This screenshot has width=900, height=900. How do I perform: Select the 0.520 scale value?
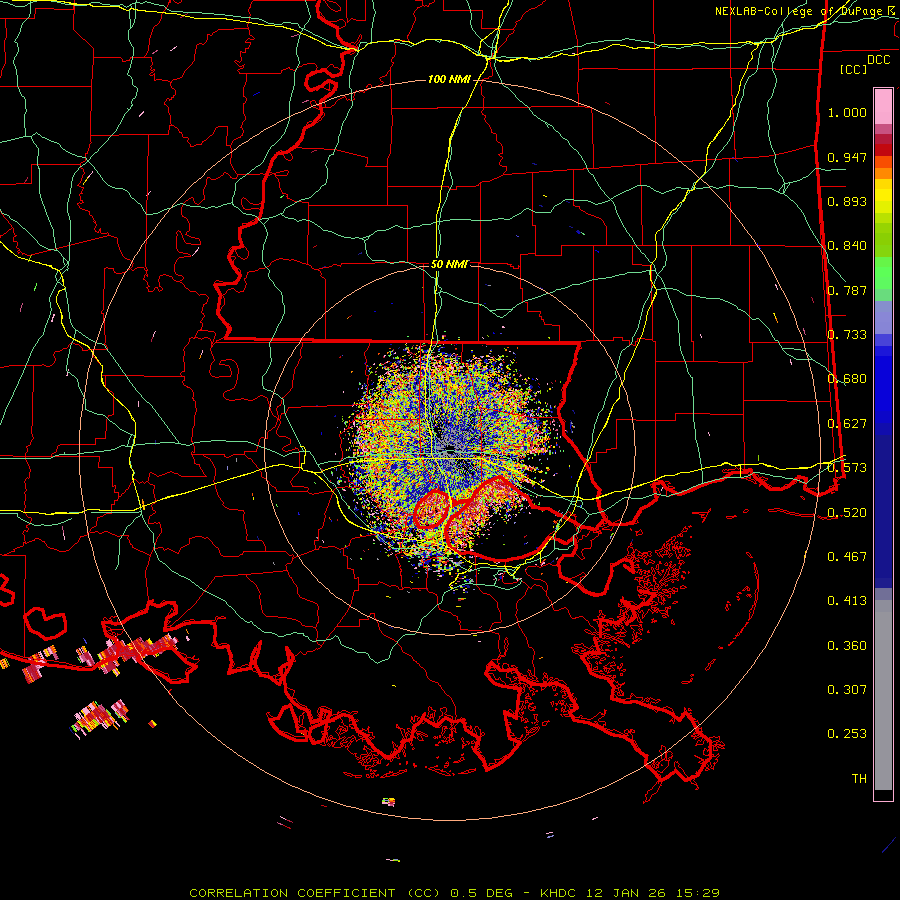847,512
